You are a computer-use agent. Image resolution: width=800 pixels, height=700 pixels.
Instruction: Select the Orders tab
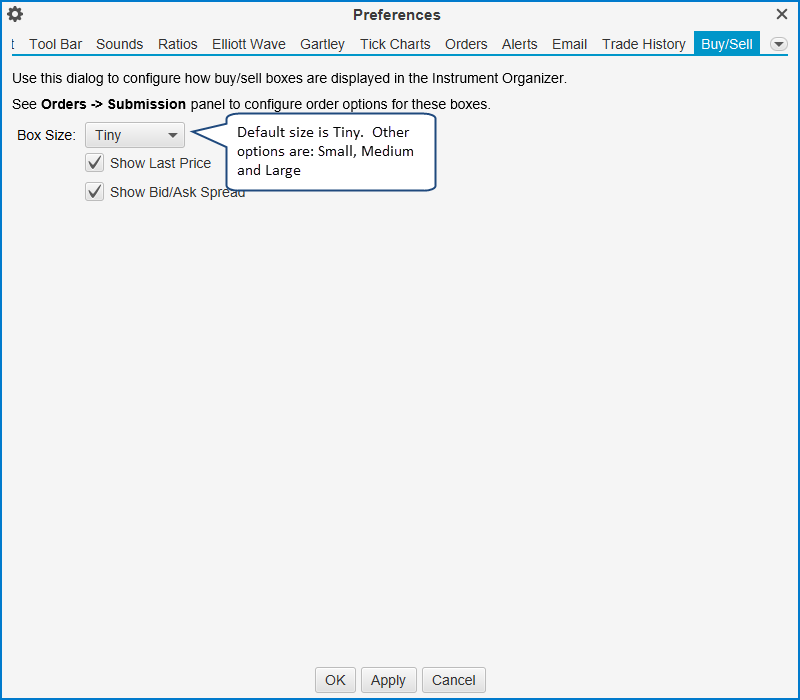466,44
